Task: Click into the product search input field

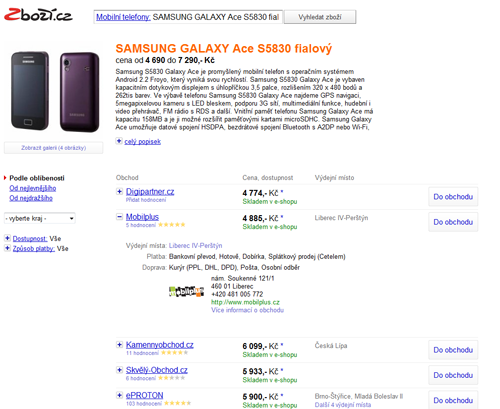Action: [x=188, y=17]
